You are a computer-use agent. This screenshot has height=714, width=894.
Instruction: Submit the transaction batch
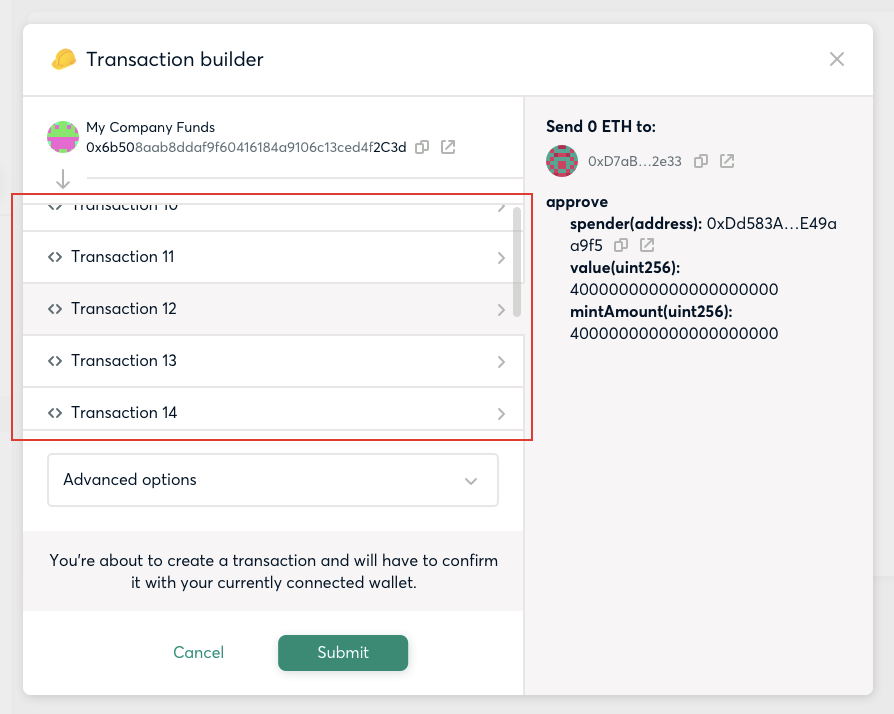point(343,652)
